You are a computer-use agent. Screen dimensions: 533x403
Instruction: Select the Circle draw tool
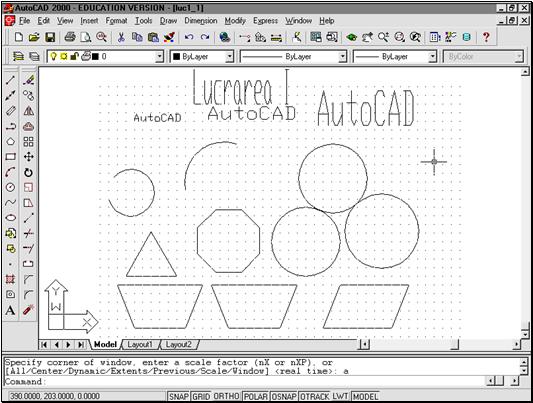[11, 187]
